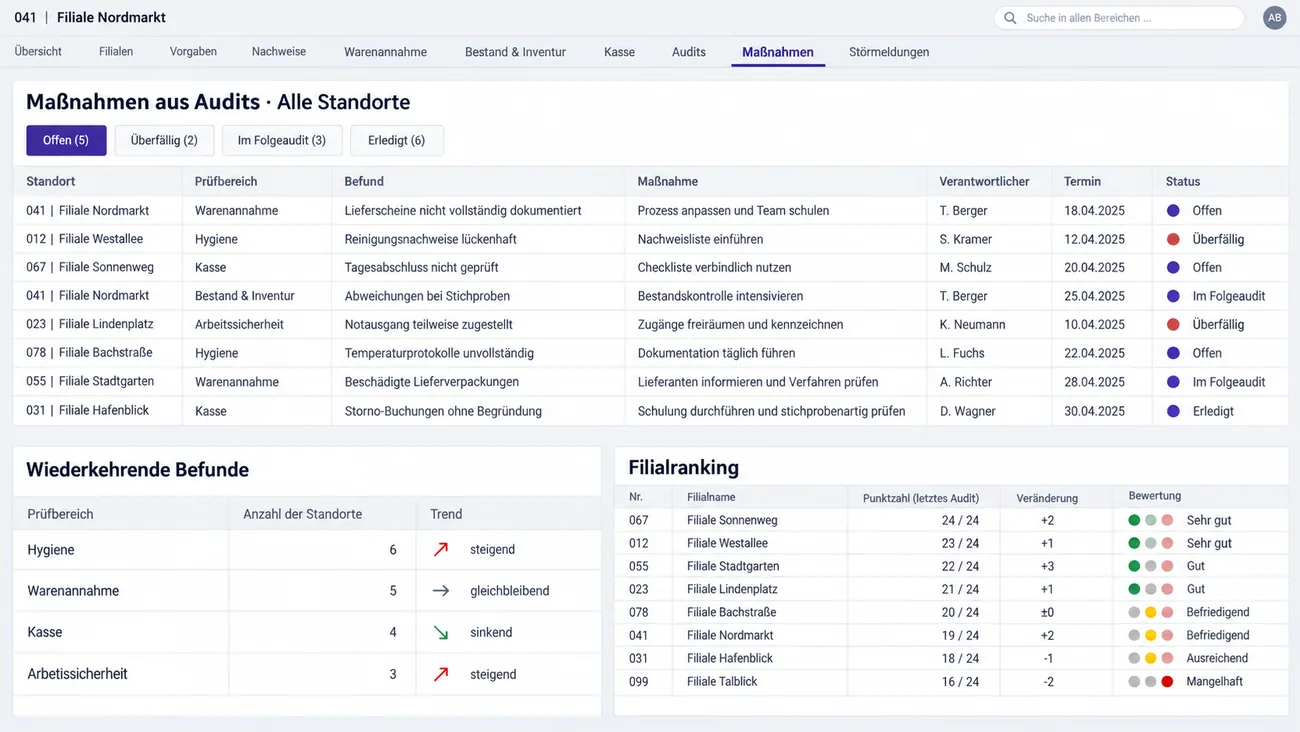
Task: Select '055 | Filiale Stadtgarten' in measures table
Action: point(90,382)
